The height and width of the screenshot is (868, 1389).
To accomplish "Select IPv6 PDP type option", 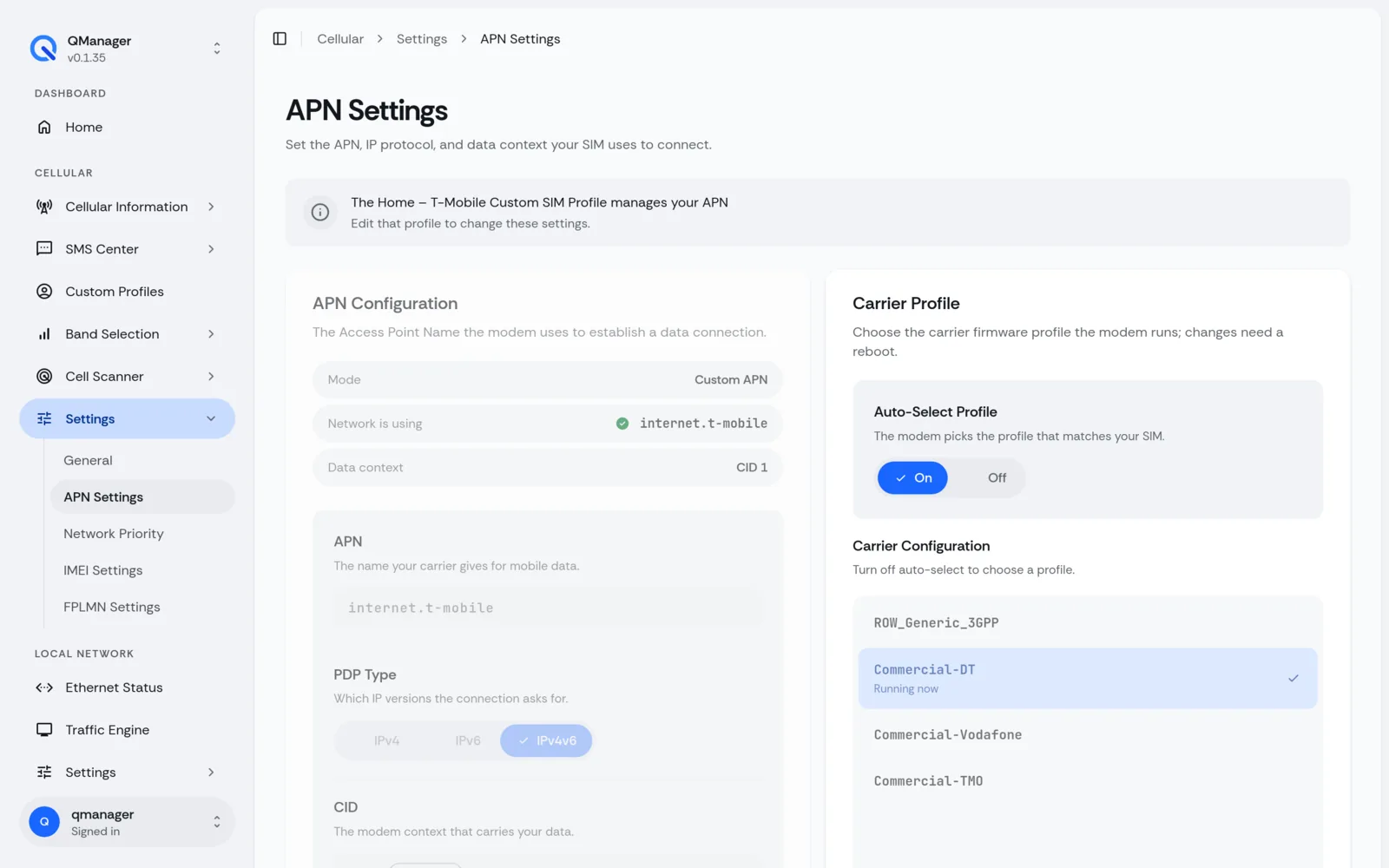I will (x=468, y=741).
